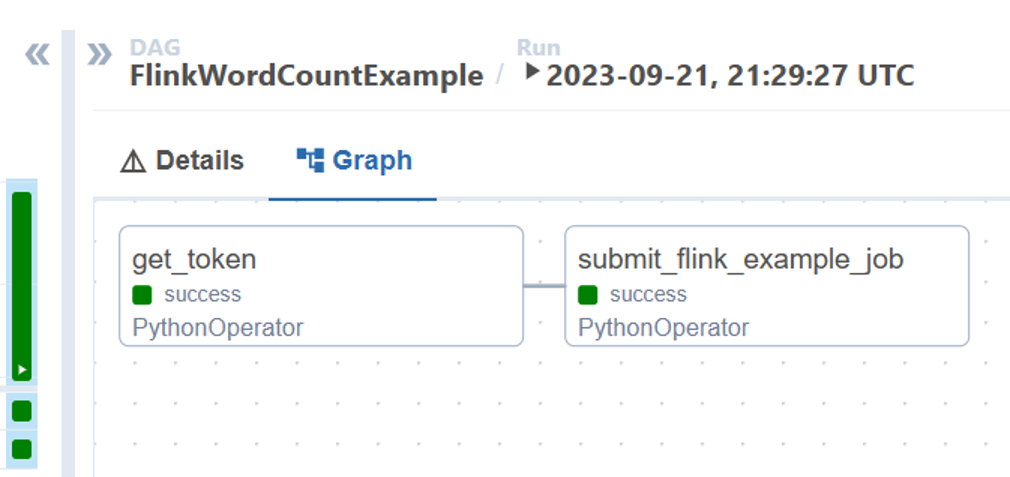Screen dimensions: 1010x477
Task: Click the PythonOperator label under submit_flink_example_job
Action: 663,328
